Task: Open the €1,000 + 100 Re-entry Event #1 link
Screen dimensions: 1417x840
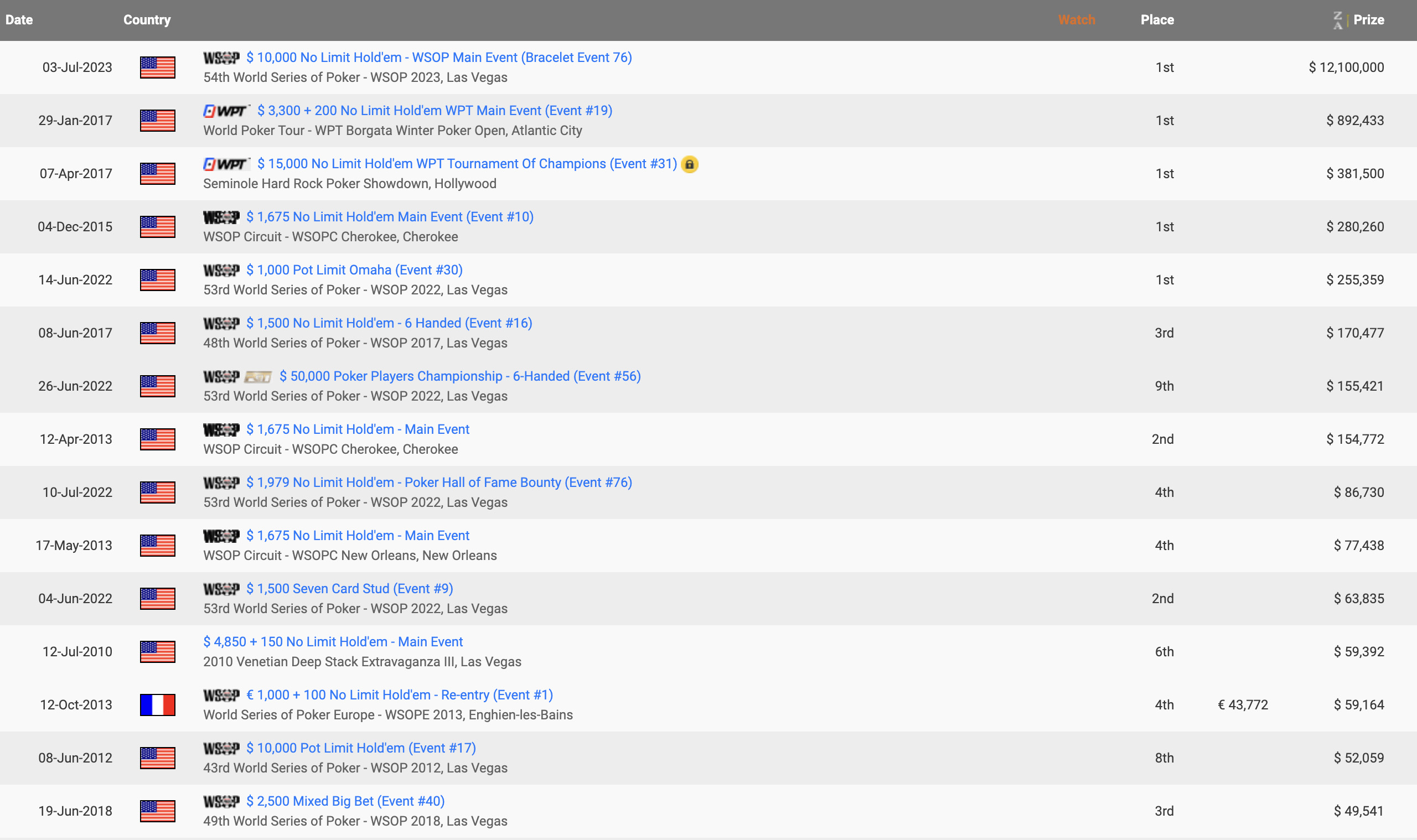Action: point(400,695)
